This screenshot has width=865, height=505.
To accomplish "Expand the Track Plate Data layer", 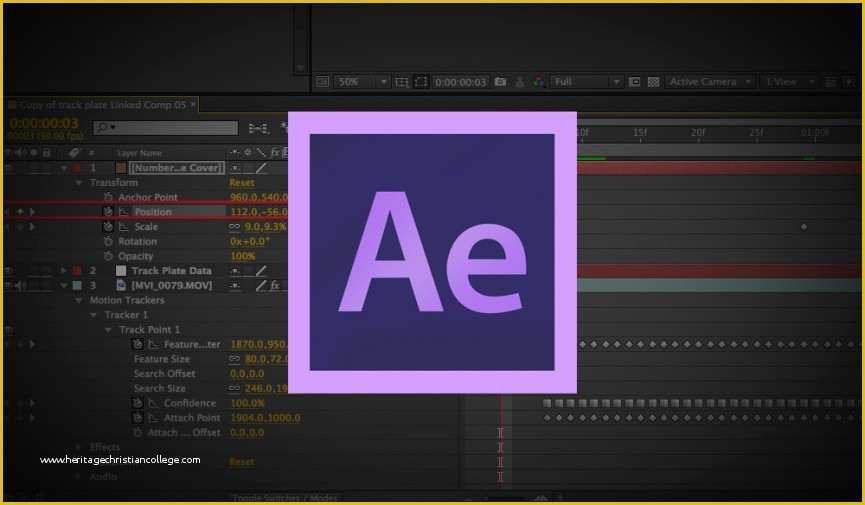I will [64, 270].
